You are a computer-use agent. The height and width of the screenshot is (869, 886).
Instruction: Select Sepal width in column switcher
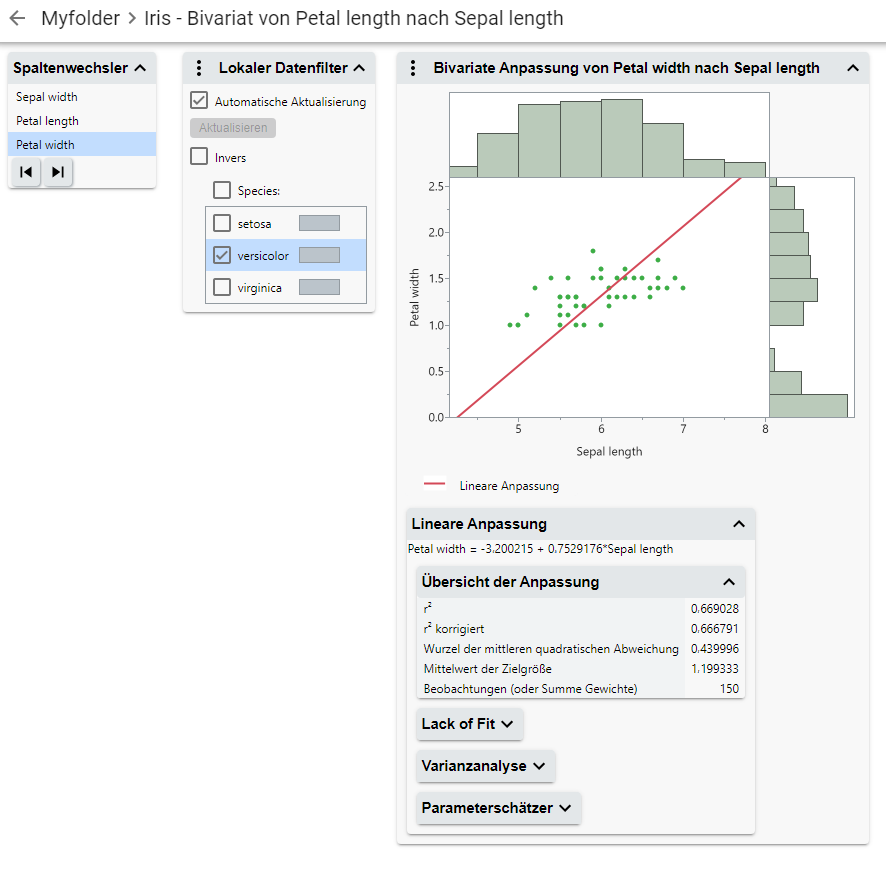click(47, 97)
